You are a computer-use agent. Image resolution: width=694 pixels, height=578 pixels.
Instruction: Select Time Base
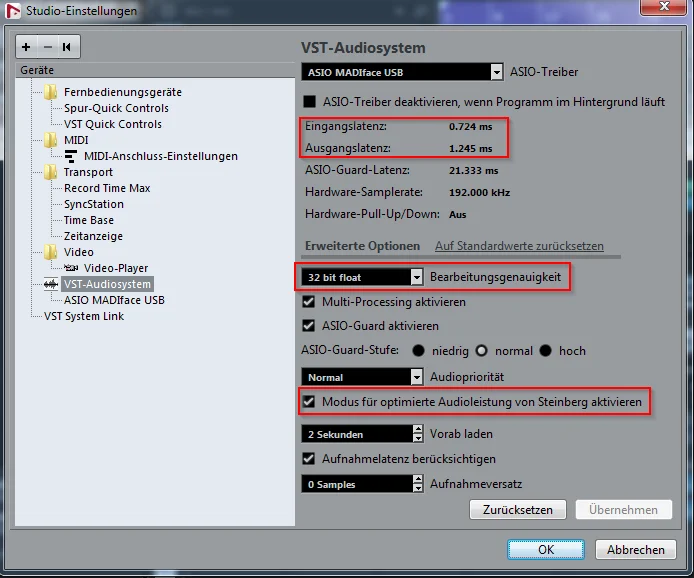coord(89,220)
